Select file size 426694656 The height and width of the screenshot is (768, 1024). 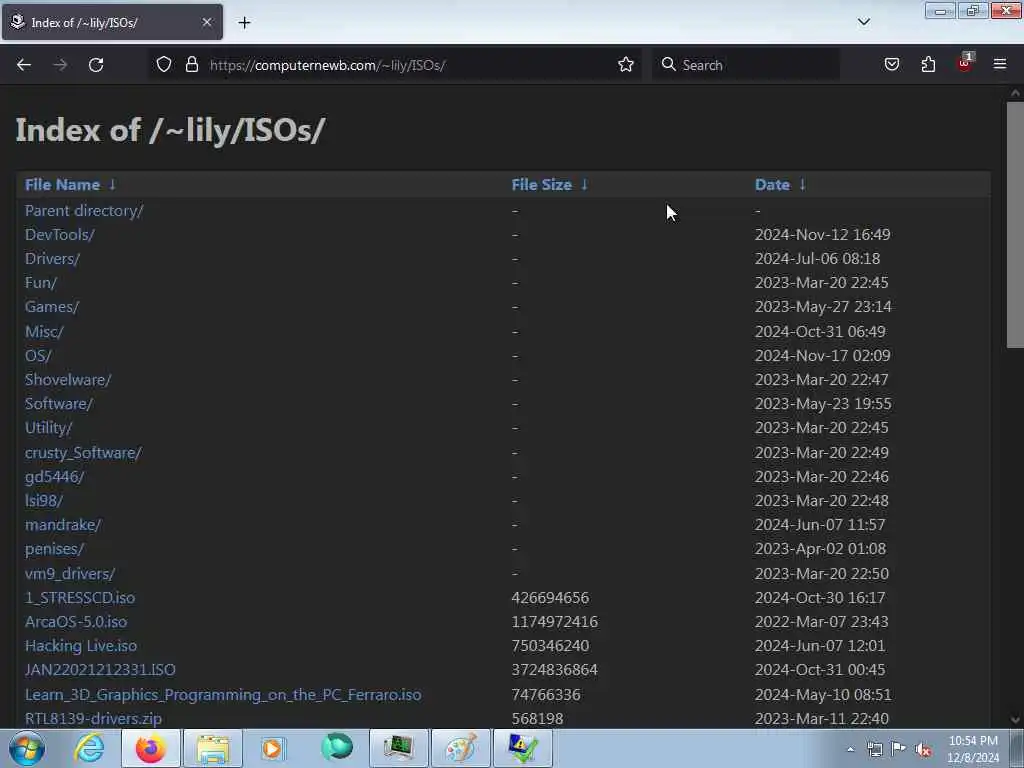(x=550, y=598)
